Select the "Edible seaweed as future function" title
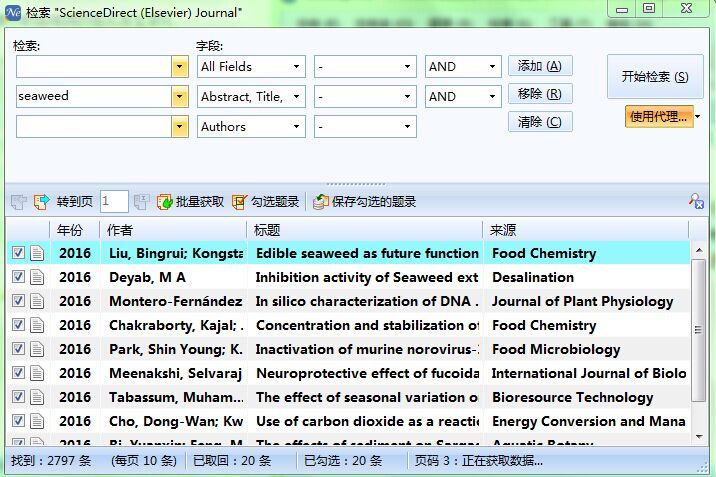Viewport: 716px width, 477px height. click(367, 253)
